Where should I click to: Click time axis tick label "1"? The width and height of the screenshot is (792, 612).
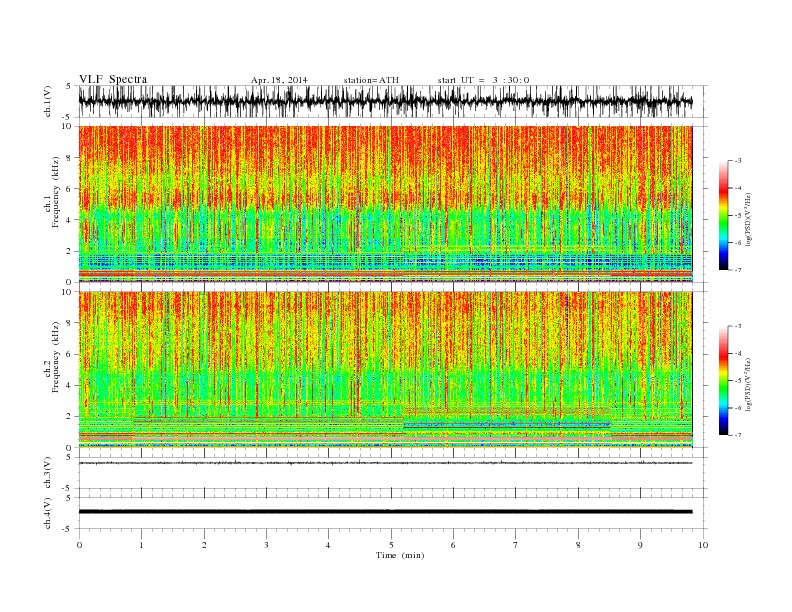pos(141,545)
